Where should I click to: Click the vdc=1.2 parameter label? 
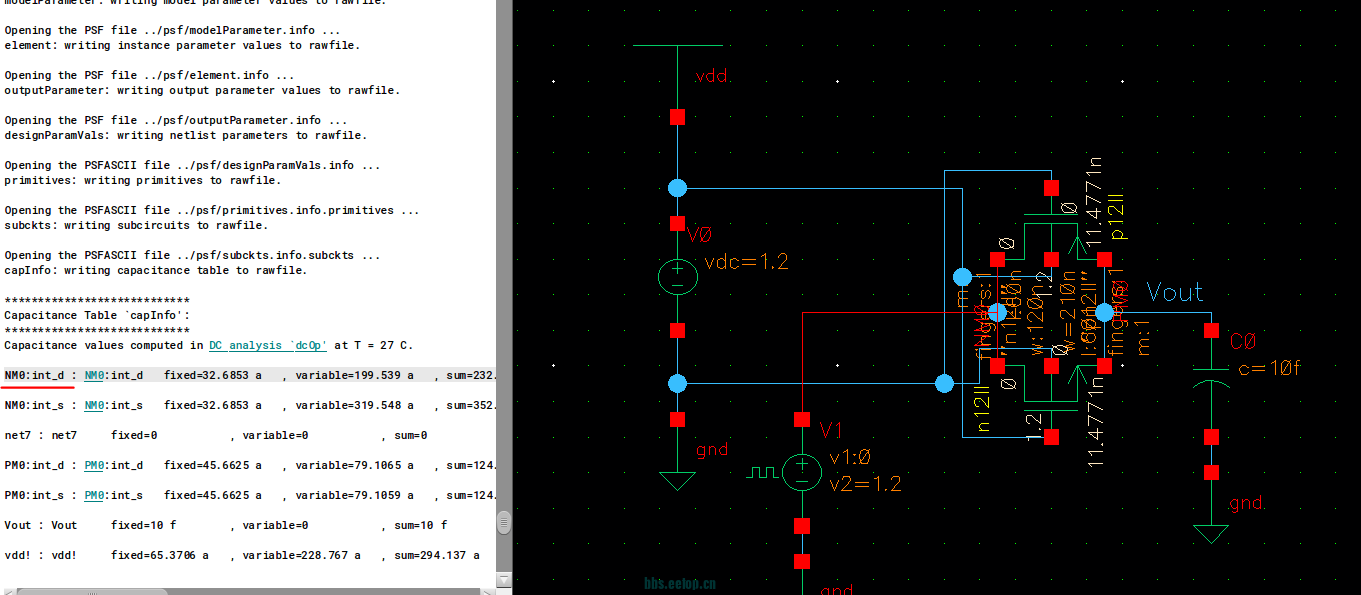click(747, 262)
